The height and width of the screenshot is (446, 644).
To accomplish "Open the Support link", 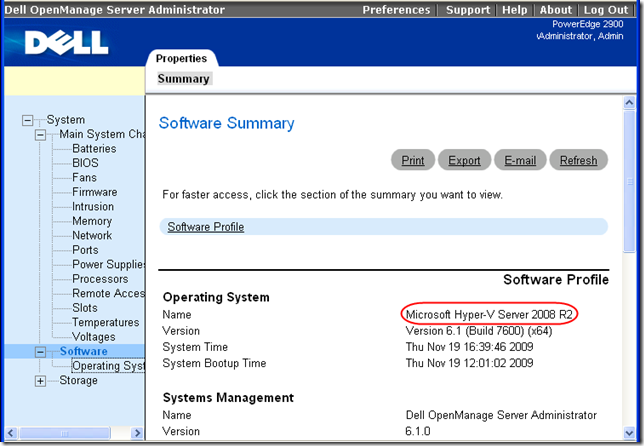I will 468,9.
